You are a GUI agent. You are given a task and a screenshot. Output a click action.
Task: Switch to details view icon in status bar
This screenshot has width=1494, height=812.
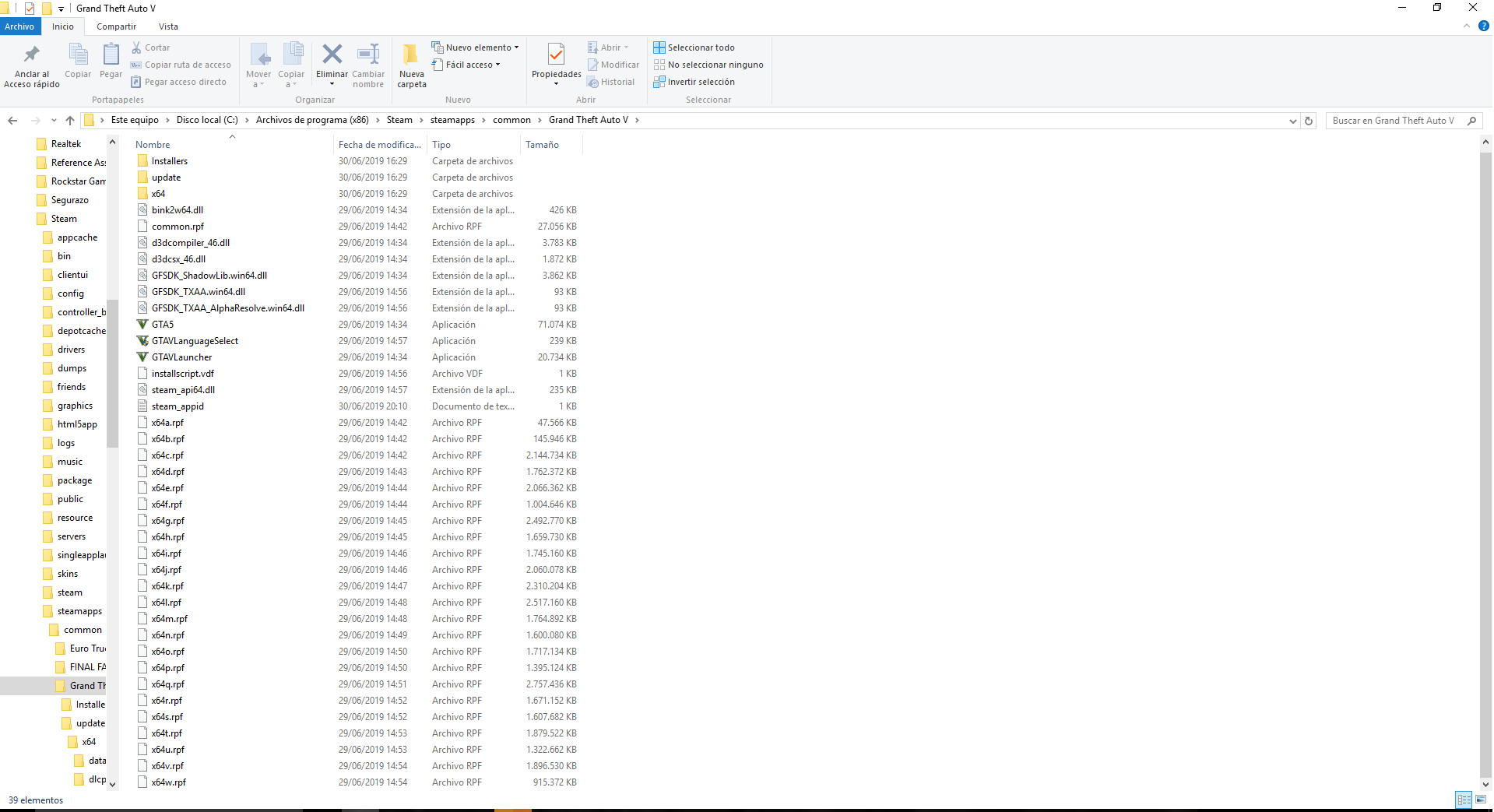click(x=1464, y=800)
